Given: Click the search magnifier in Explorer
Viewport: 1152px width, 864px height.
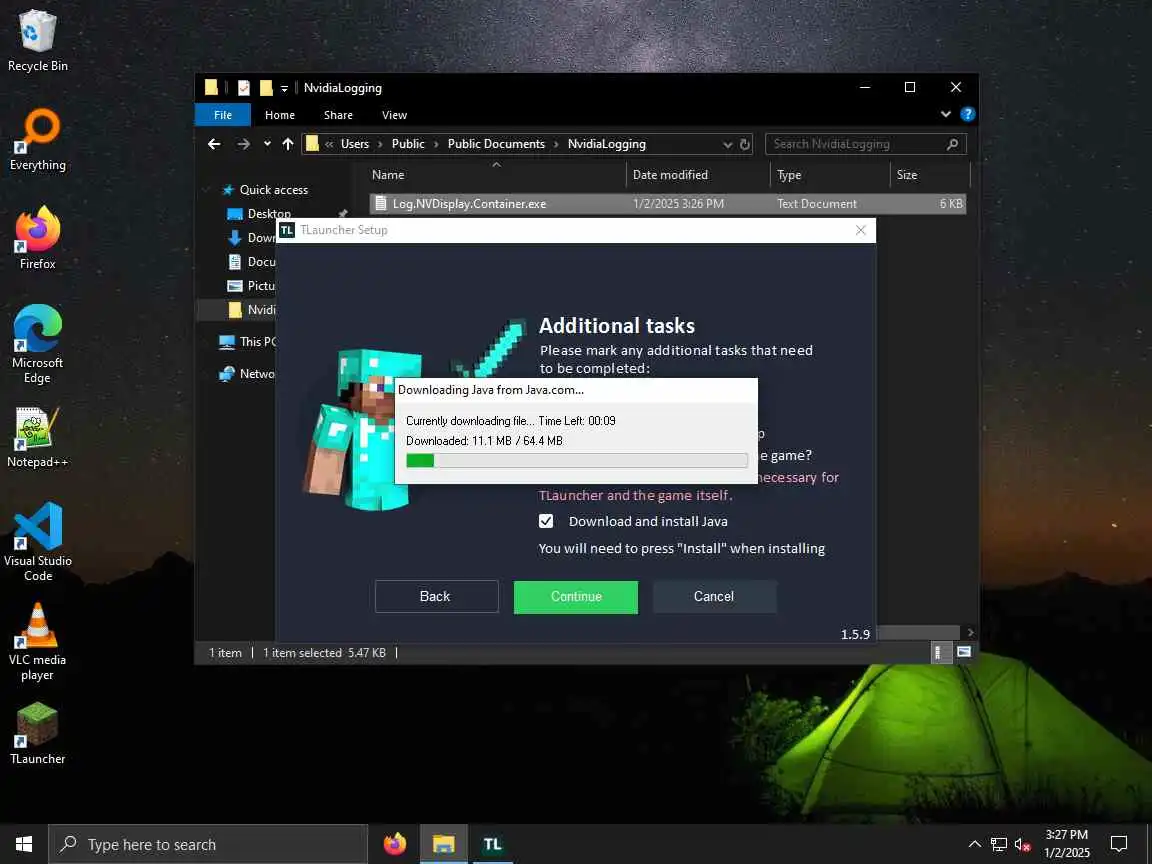Looking at the screenshot, I should click(952, 144).
